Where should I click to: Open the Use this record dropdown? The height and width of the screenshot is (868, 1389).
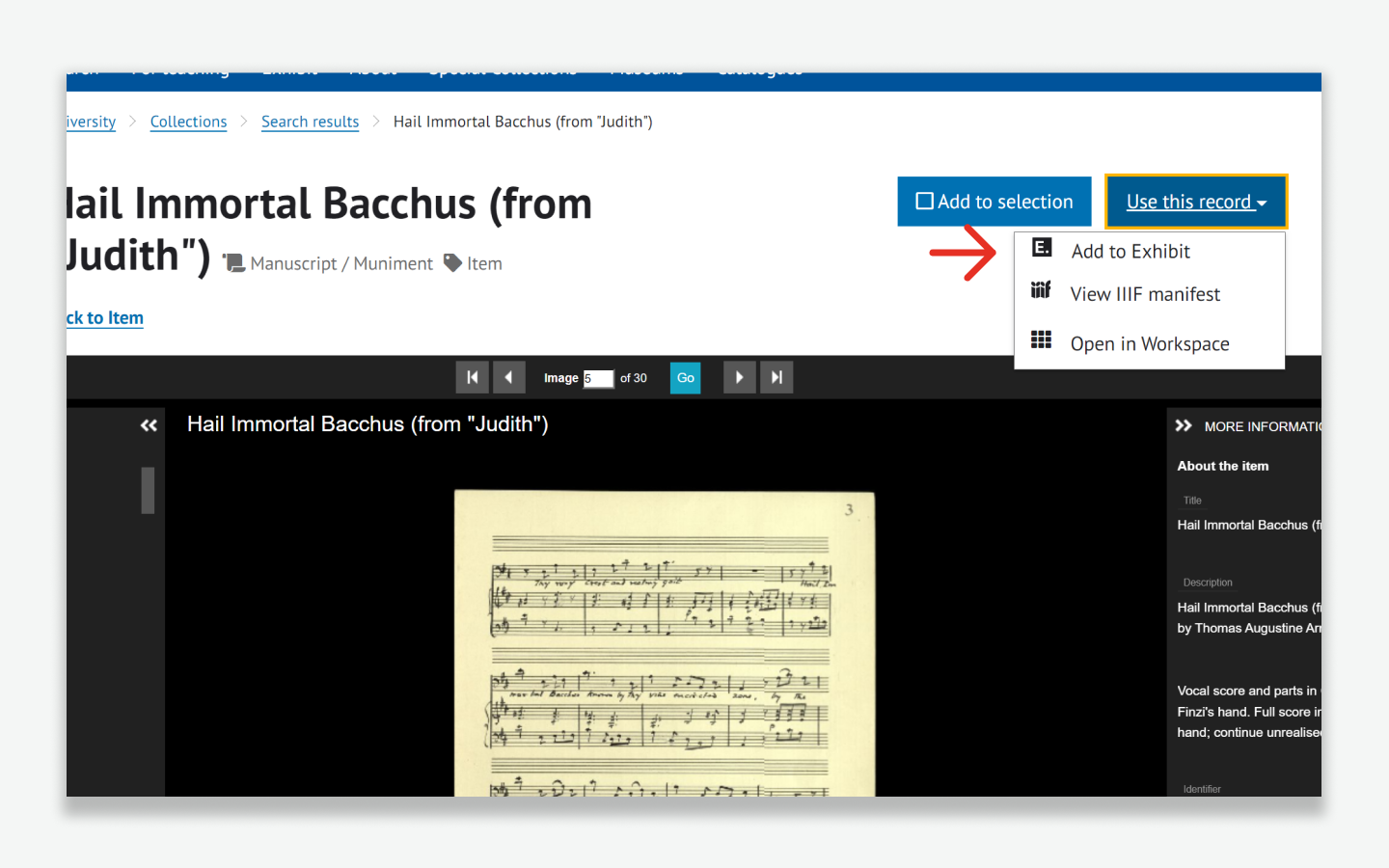[1195, 202]
